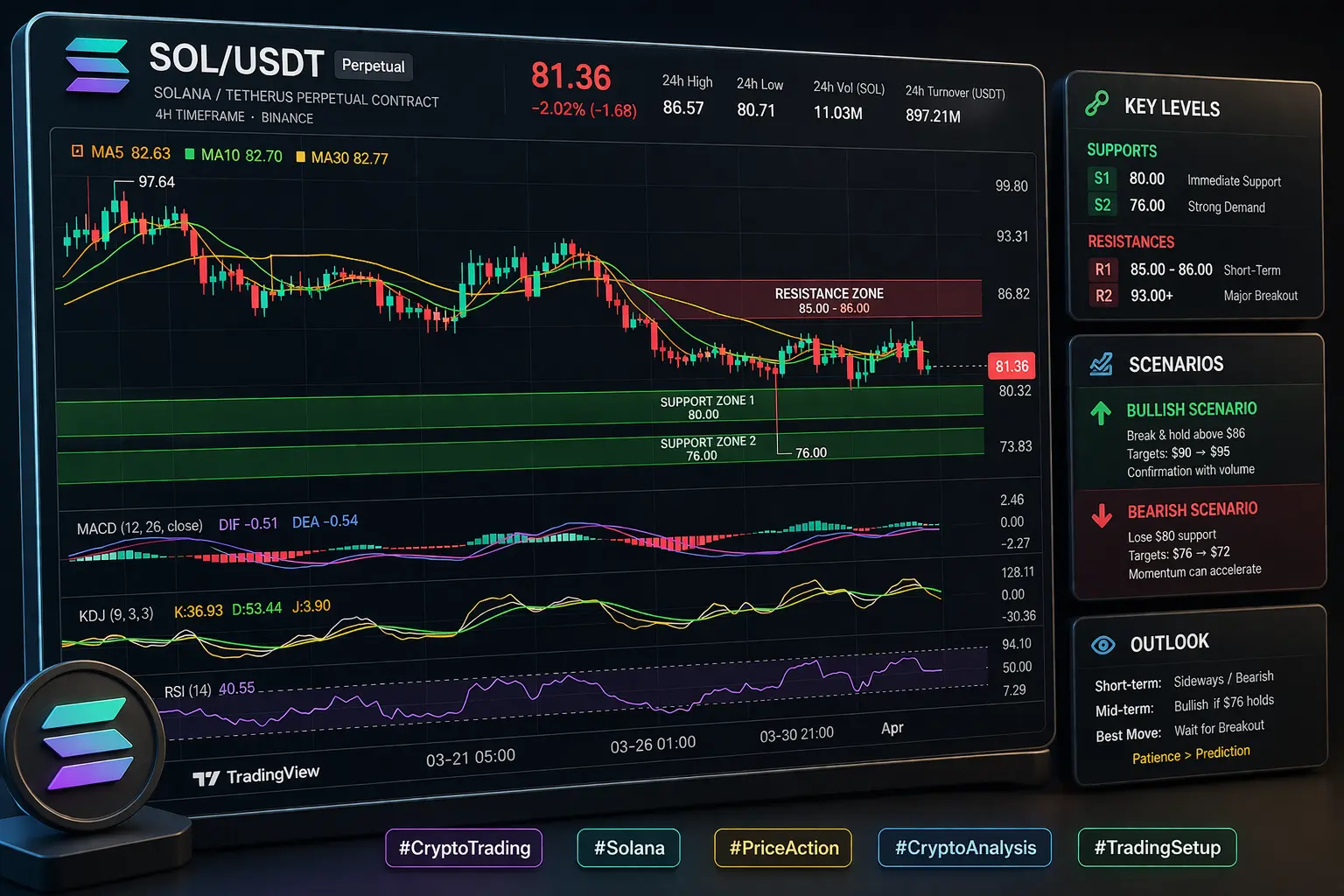Viewport: 1344px width, 896px height.
Task: Click the green MA10 color square
Action: tap(190, 154)
